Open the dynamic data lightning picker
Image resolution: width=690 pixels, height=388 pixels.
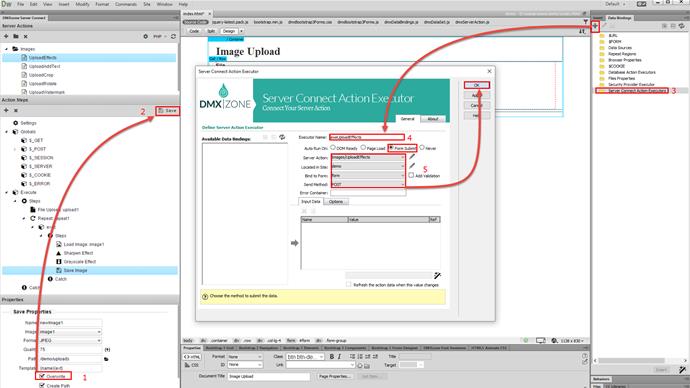click(437, 275)
